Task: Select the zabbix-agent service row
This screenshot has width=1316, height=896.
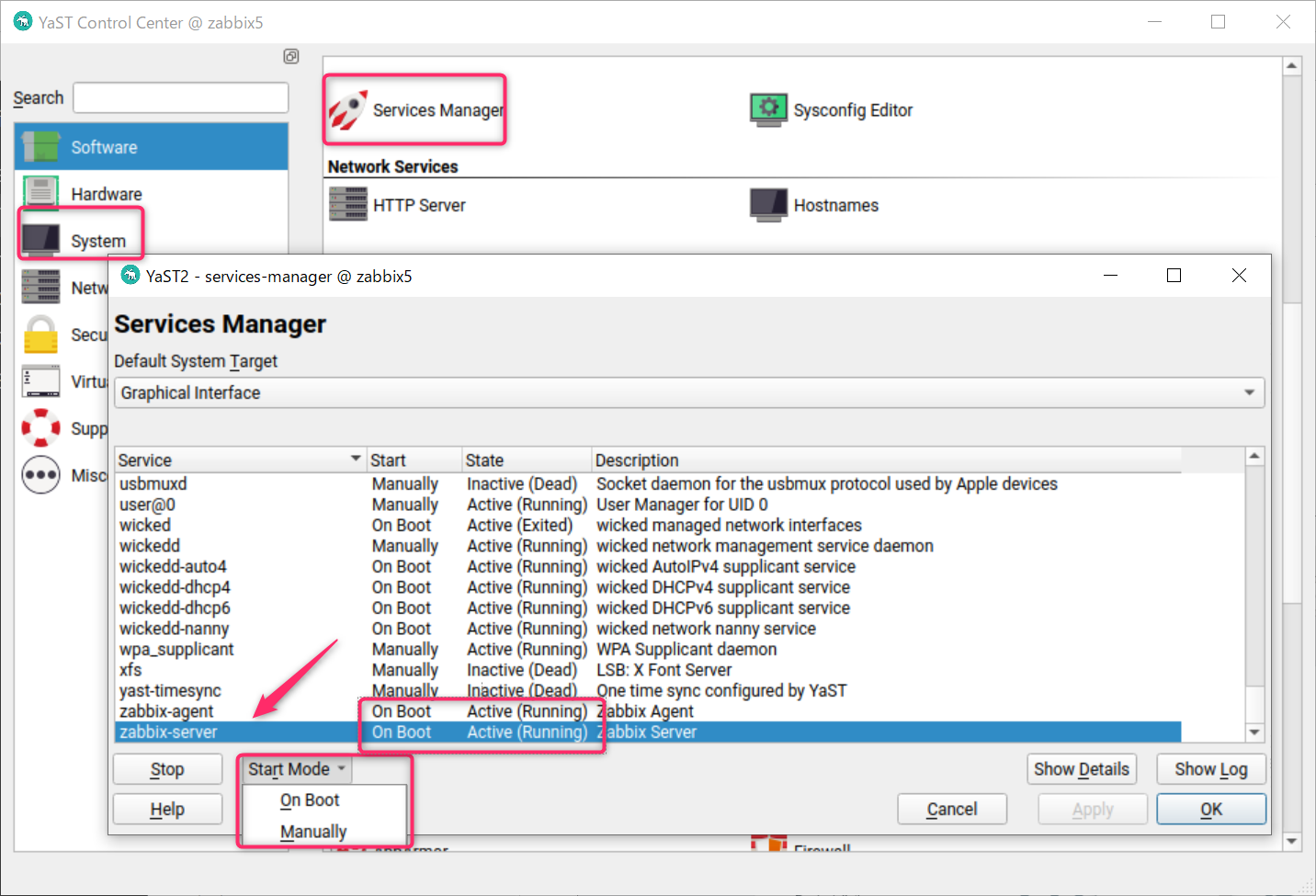Action: pos(648,711)
